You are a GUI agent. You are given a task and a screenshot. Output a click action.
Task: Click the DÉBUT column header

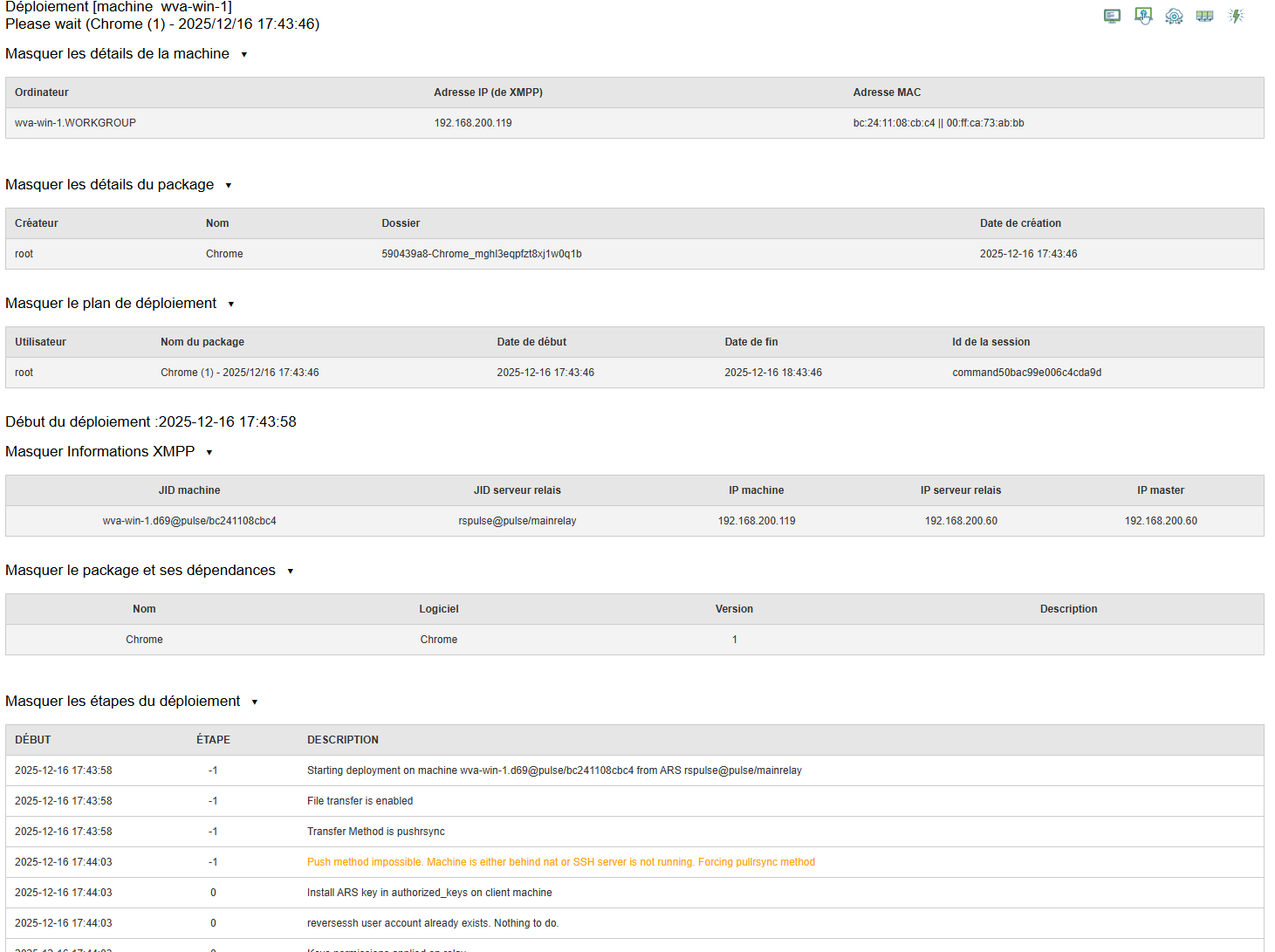tap(33, 740)
